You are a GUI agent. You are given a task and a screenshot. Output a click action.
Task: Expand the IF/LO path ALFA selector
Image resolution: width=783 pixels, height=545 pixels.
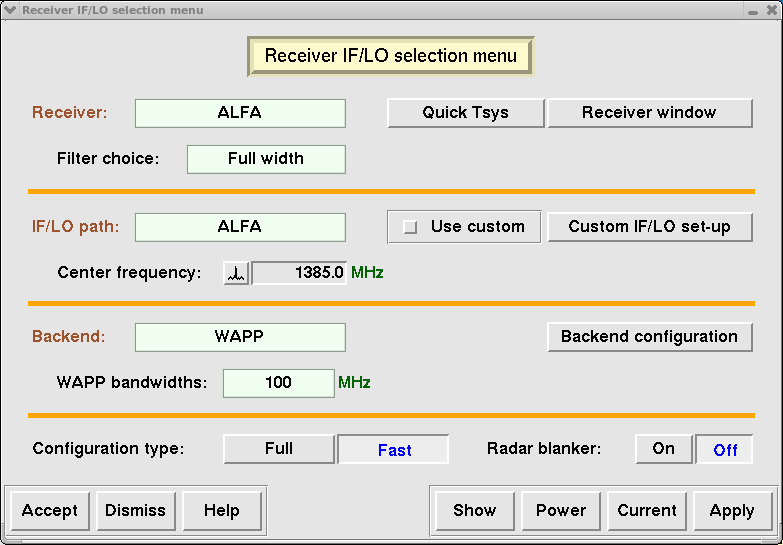(240, 227)
